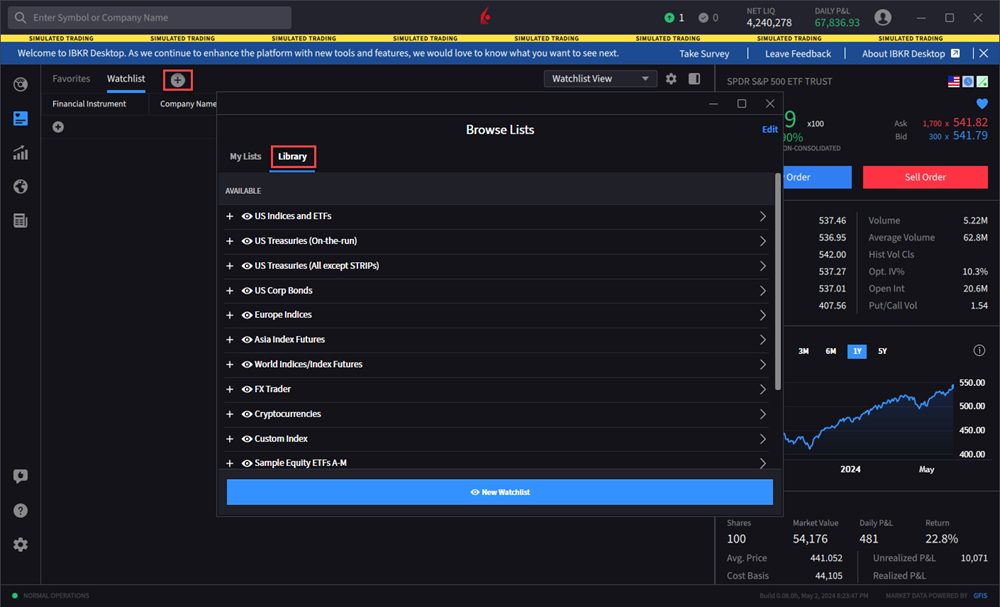The image size is (1000, 607).
Task: Expand US Corp Bonds chevron
Action: pos(763,291)
